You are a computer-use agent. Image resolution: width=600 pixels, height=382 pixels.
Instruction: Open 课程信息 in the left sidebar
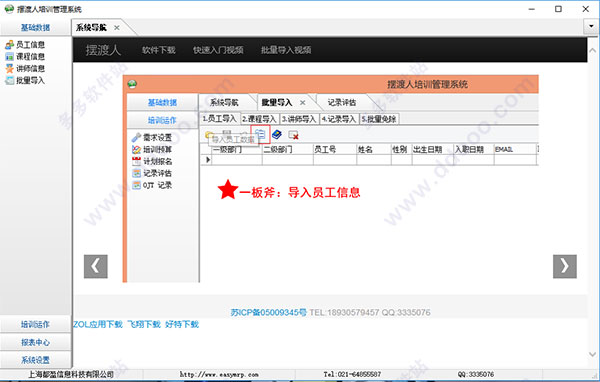click(25, 57)
